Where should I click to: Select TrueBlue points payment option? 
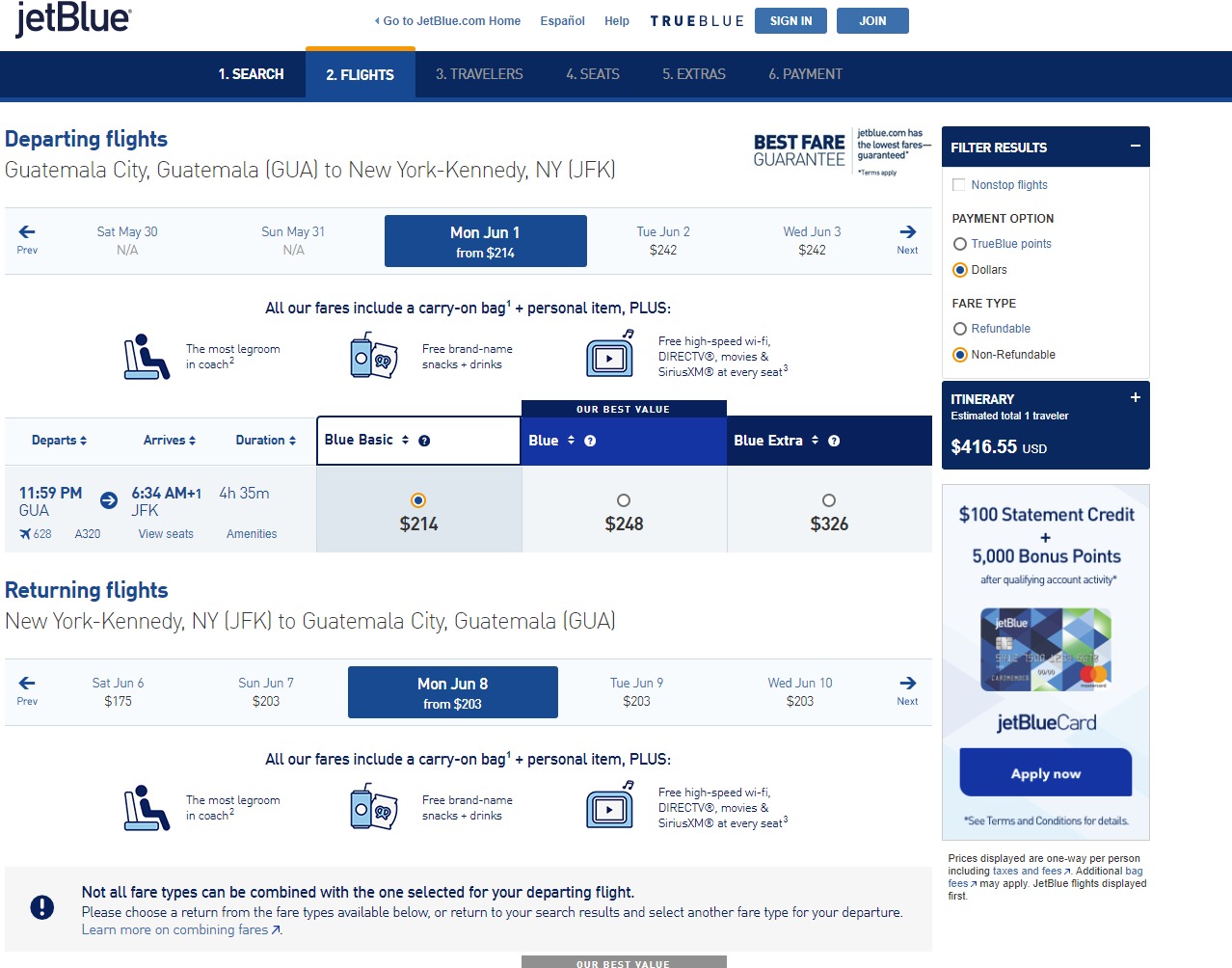960,244
